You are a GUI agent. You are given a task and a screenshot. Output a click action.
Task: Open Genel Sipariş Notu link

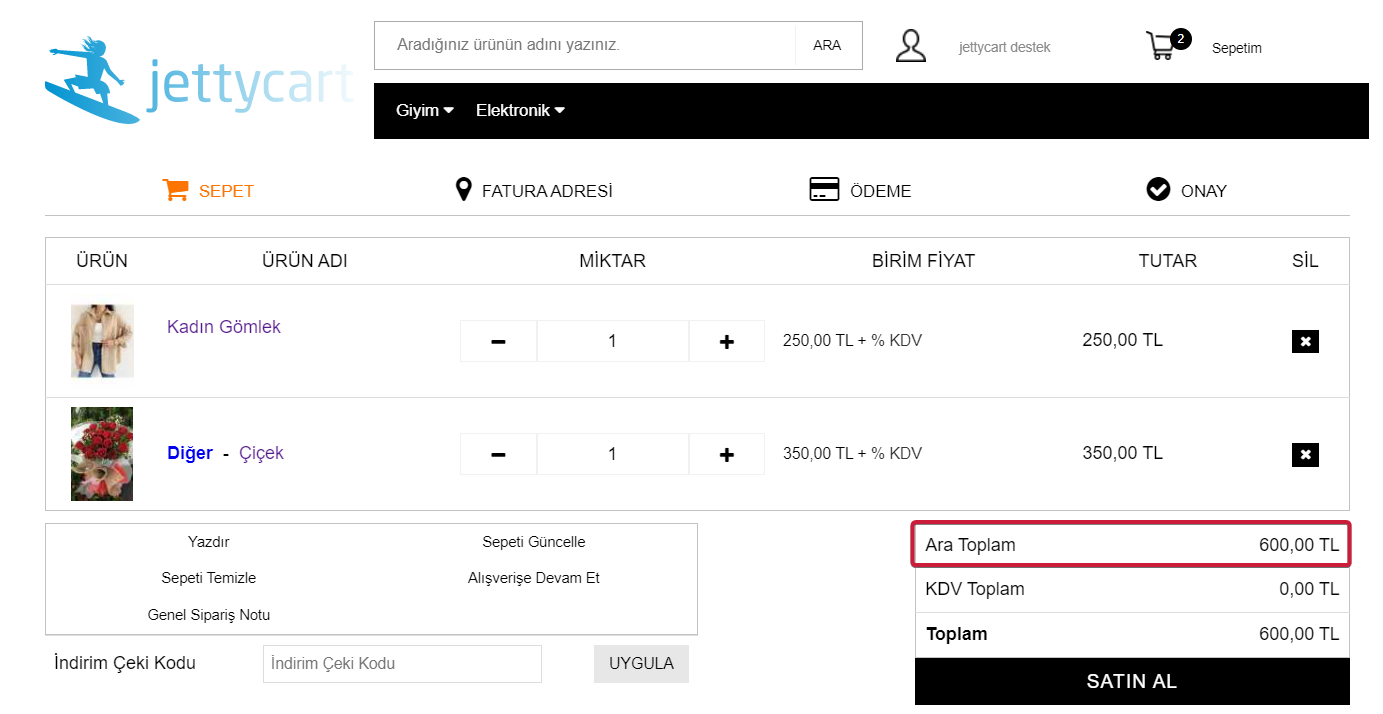click(209, 615)
